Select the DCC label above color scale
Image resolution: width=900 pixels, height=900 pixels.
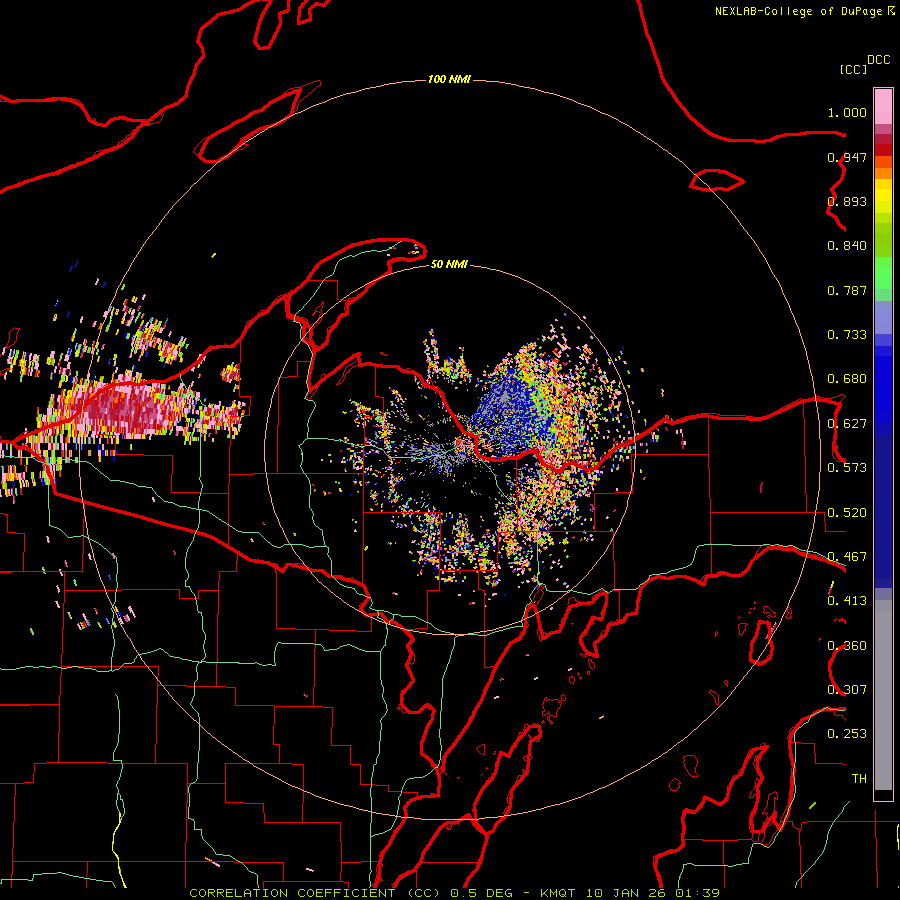point(878,60)
